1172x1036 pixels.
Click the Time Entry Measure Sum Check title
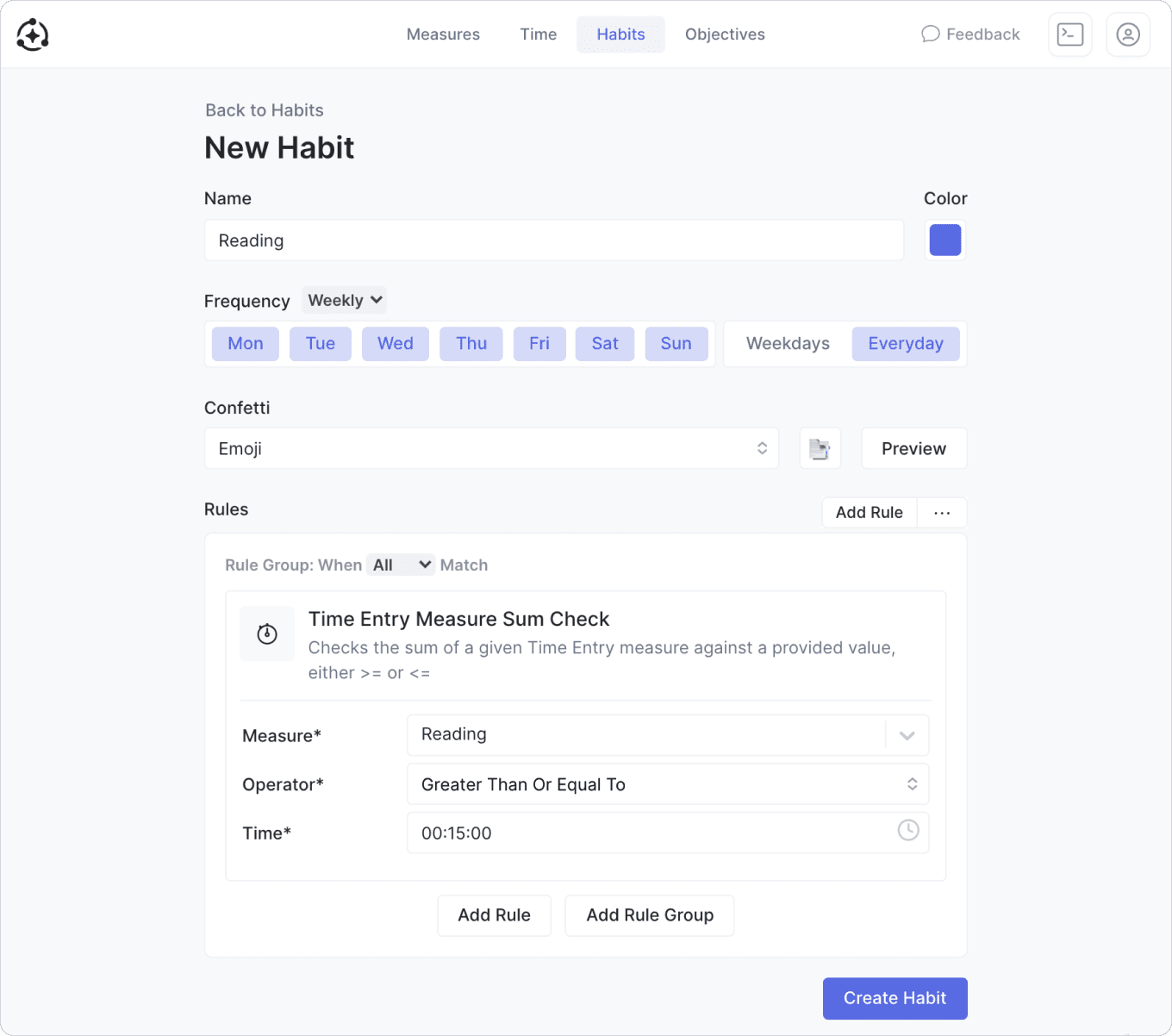458,619
